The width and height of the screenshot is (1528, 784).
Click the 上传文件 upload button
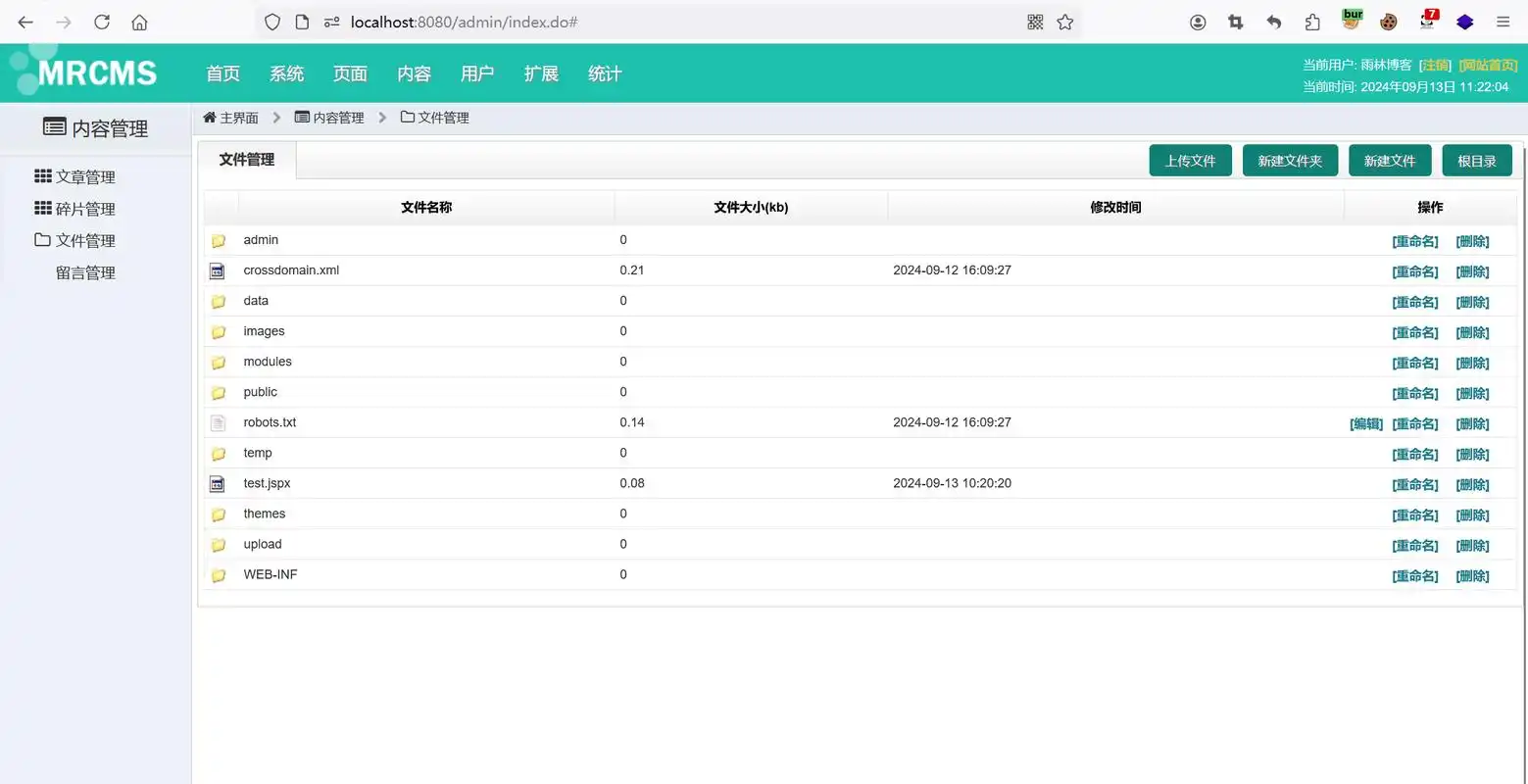pyautogui.click(x=1190, y=160)
